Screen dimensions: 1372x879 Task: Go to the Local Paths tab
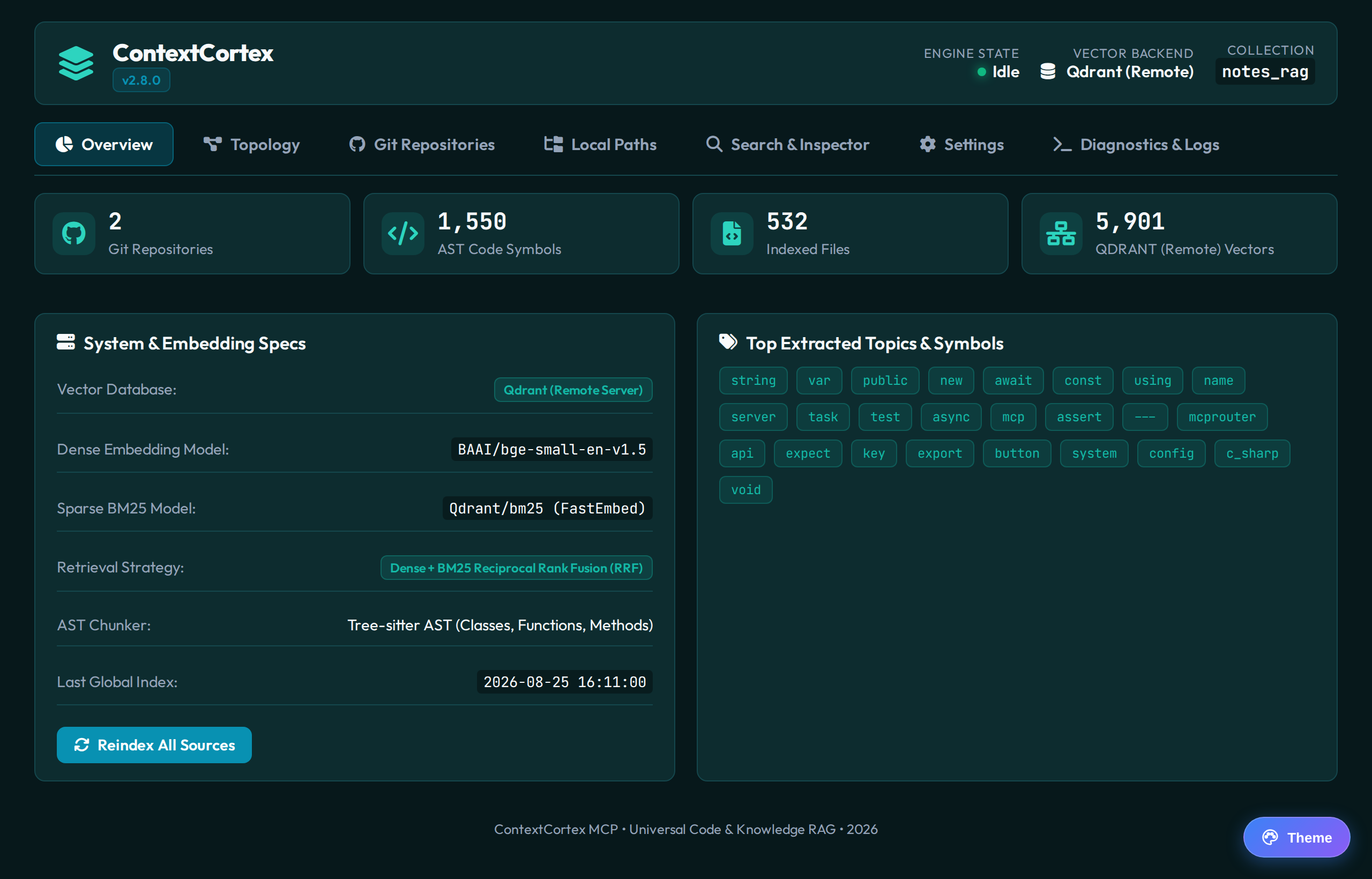point(600,144)
